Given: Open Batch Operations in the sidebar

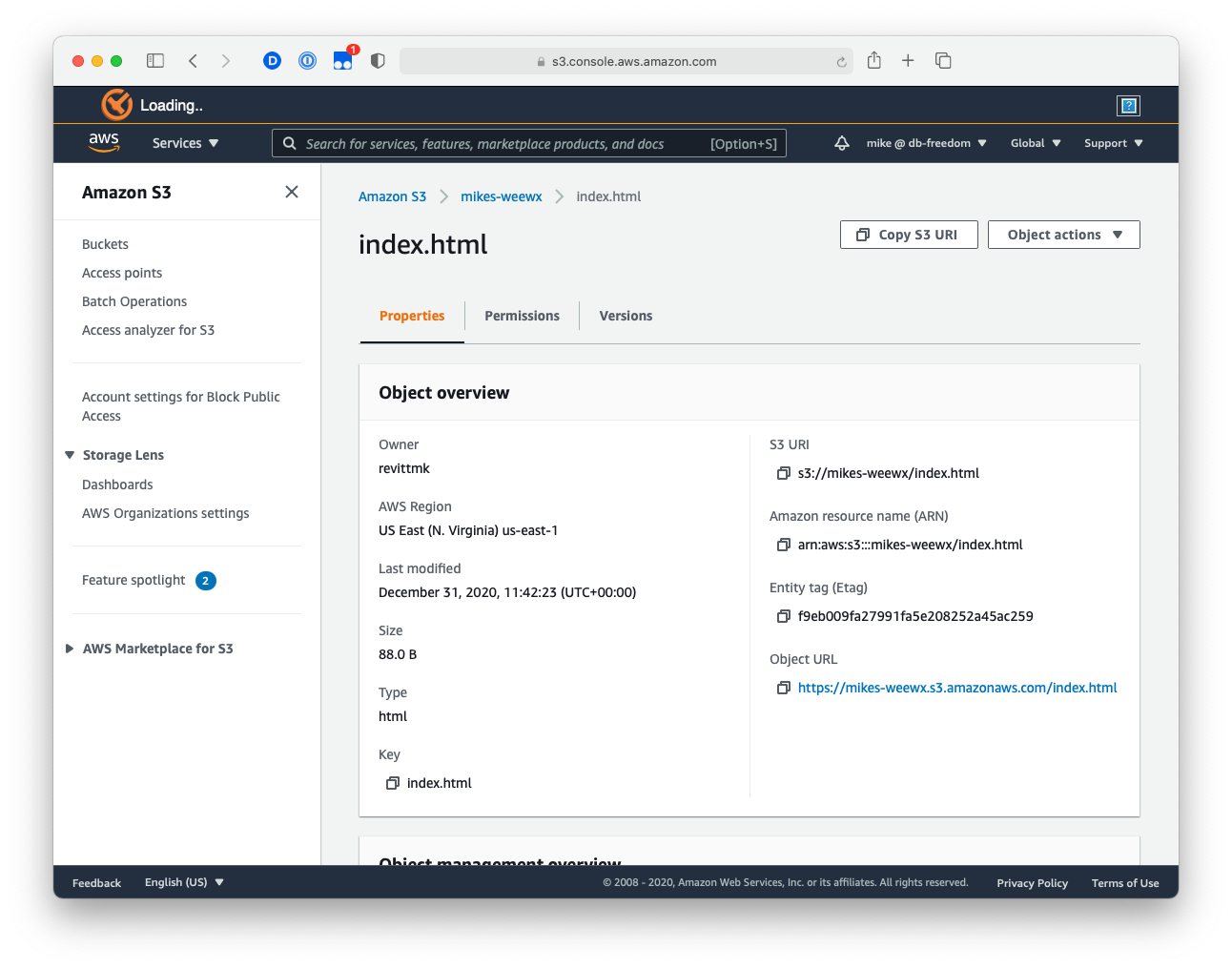Looking at the screenshot, I should pos(134,301).
